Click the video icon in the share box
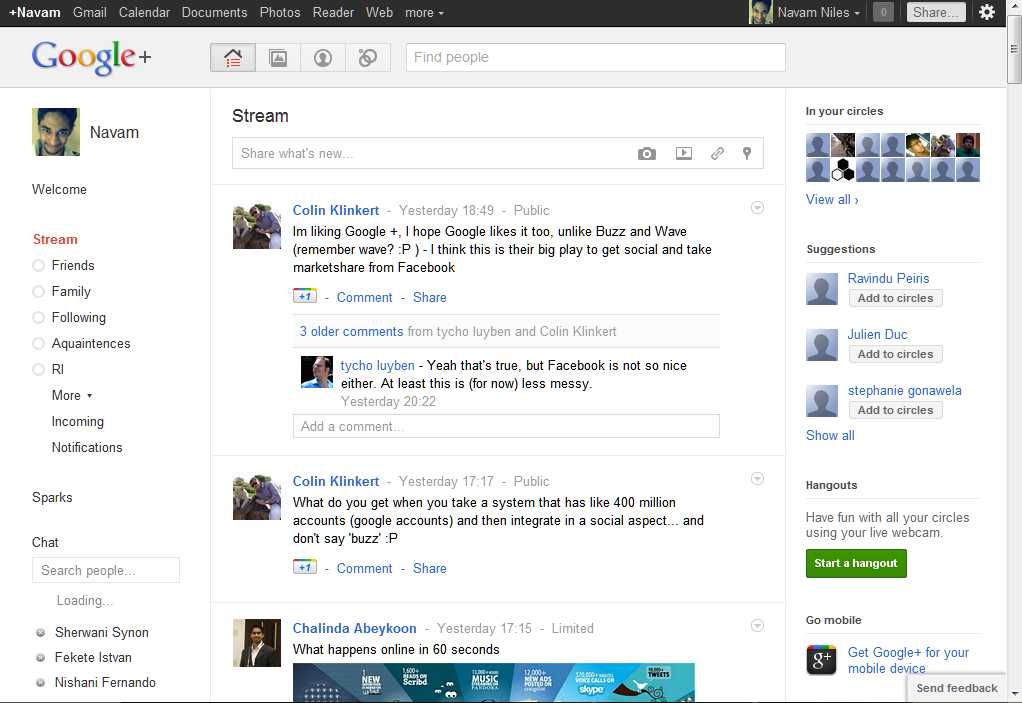This screenshot has width=1022, height=703. point(683,153)
